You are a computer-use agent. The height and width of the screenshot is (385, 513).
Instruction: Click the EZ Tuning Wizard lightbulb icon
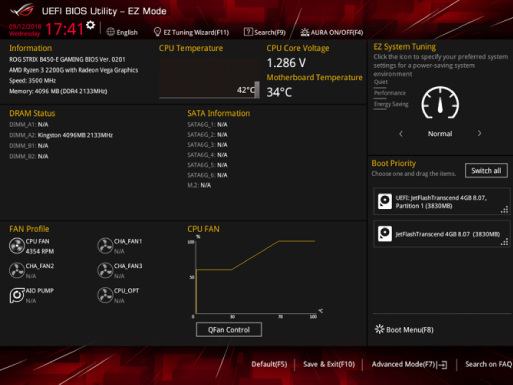tap(157, 32)
